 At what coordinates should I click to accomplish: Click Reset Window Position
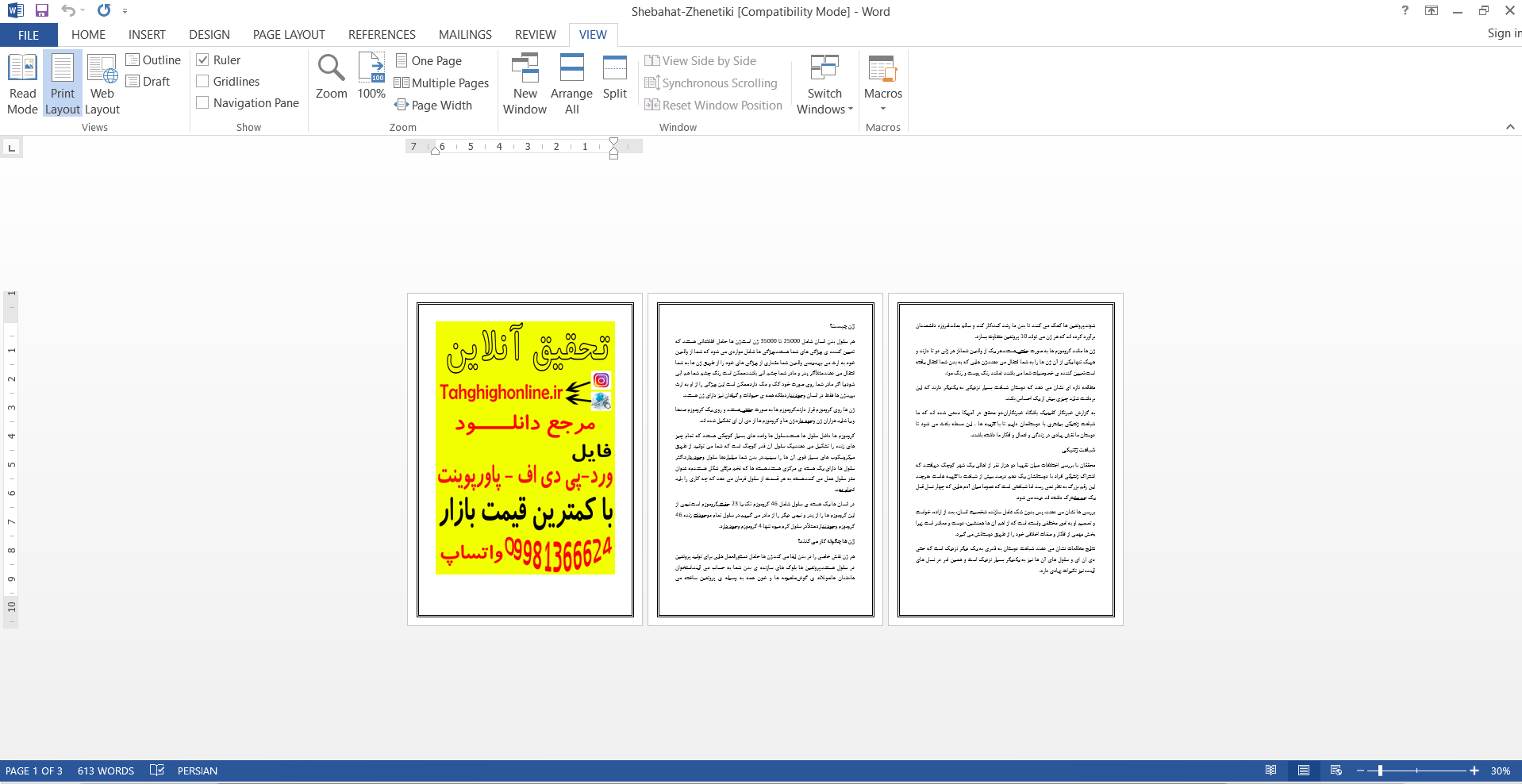click(713, 106)
